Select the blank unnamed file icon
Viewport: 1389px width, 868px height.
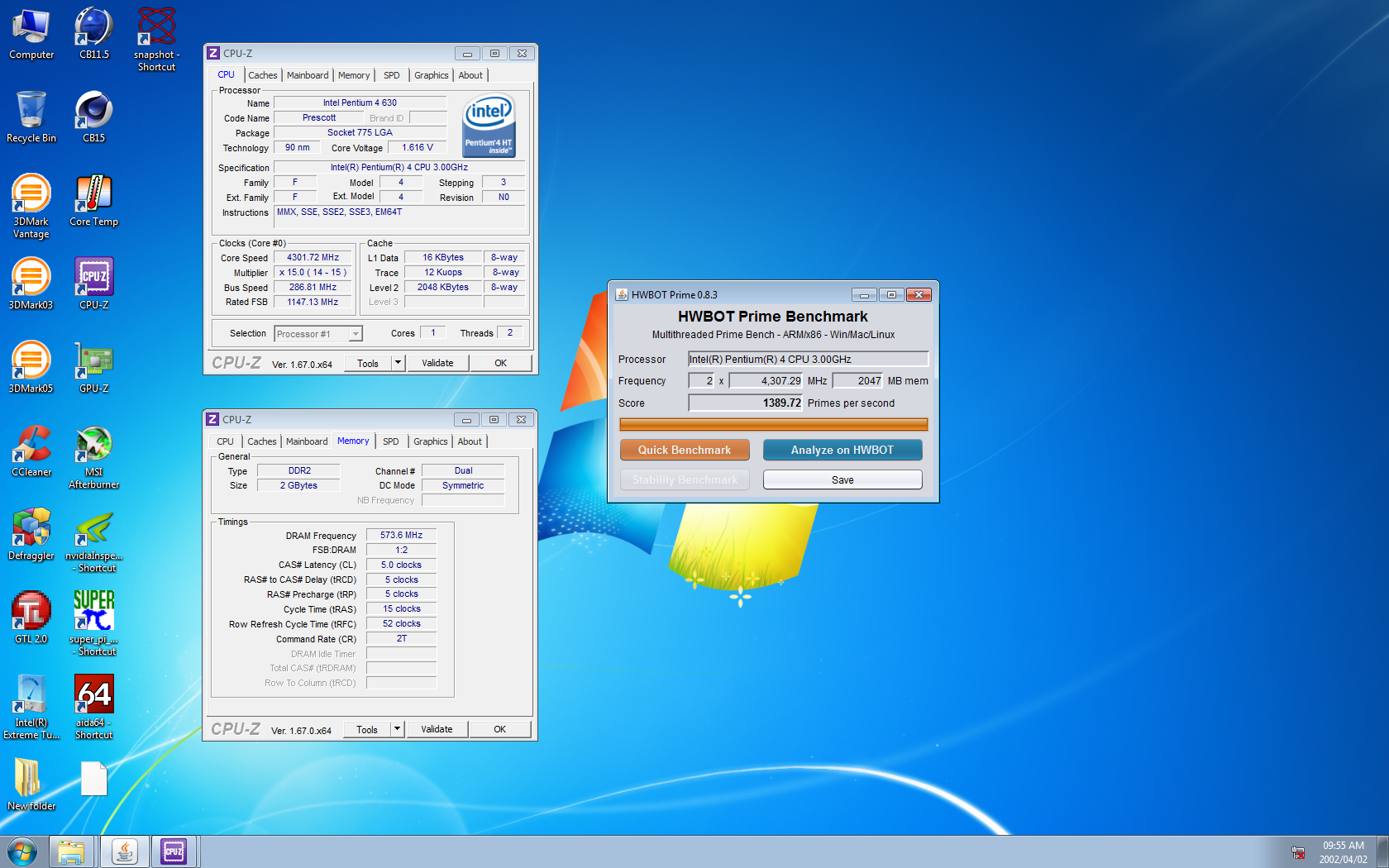tap(94, 779)
